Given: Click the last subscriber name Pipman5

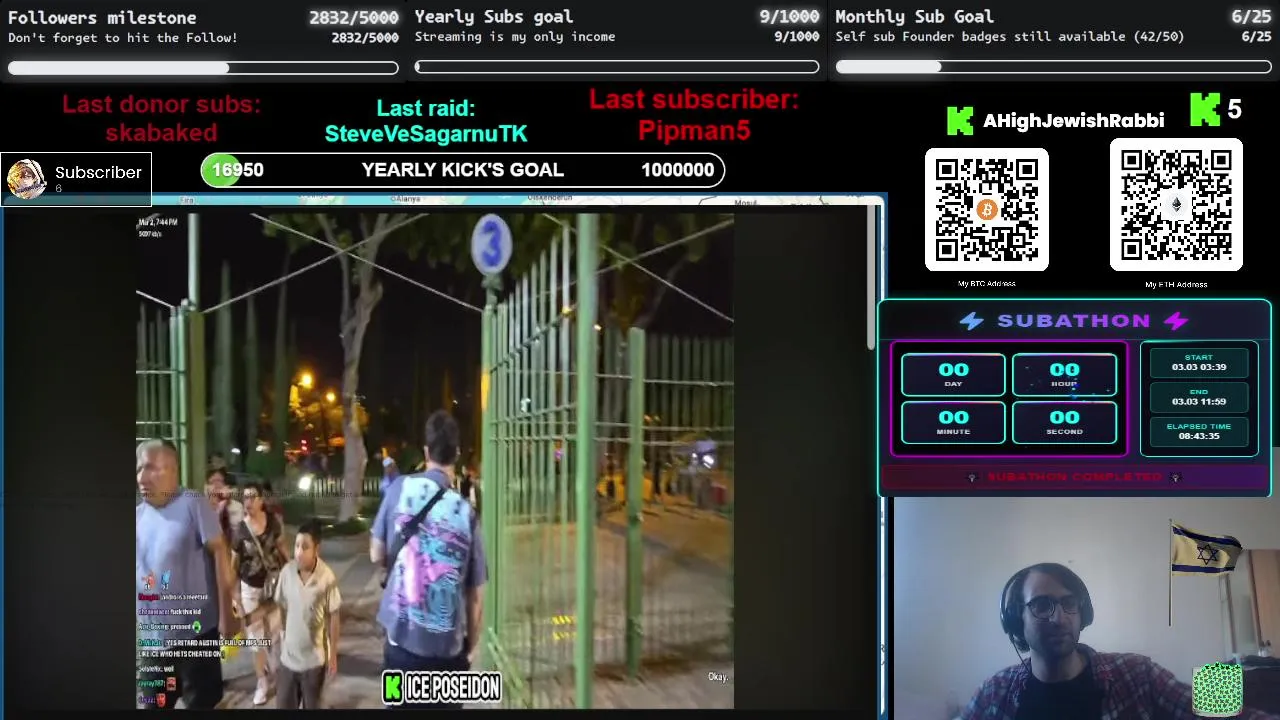Looking at the screenshot, I should [694, 131].
